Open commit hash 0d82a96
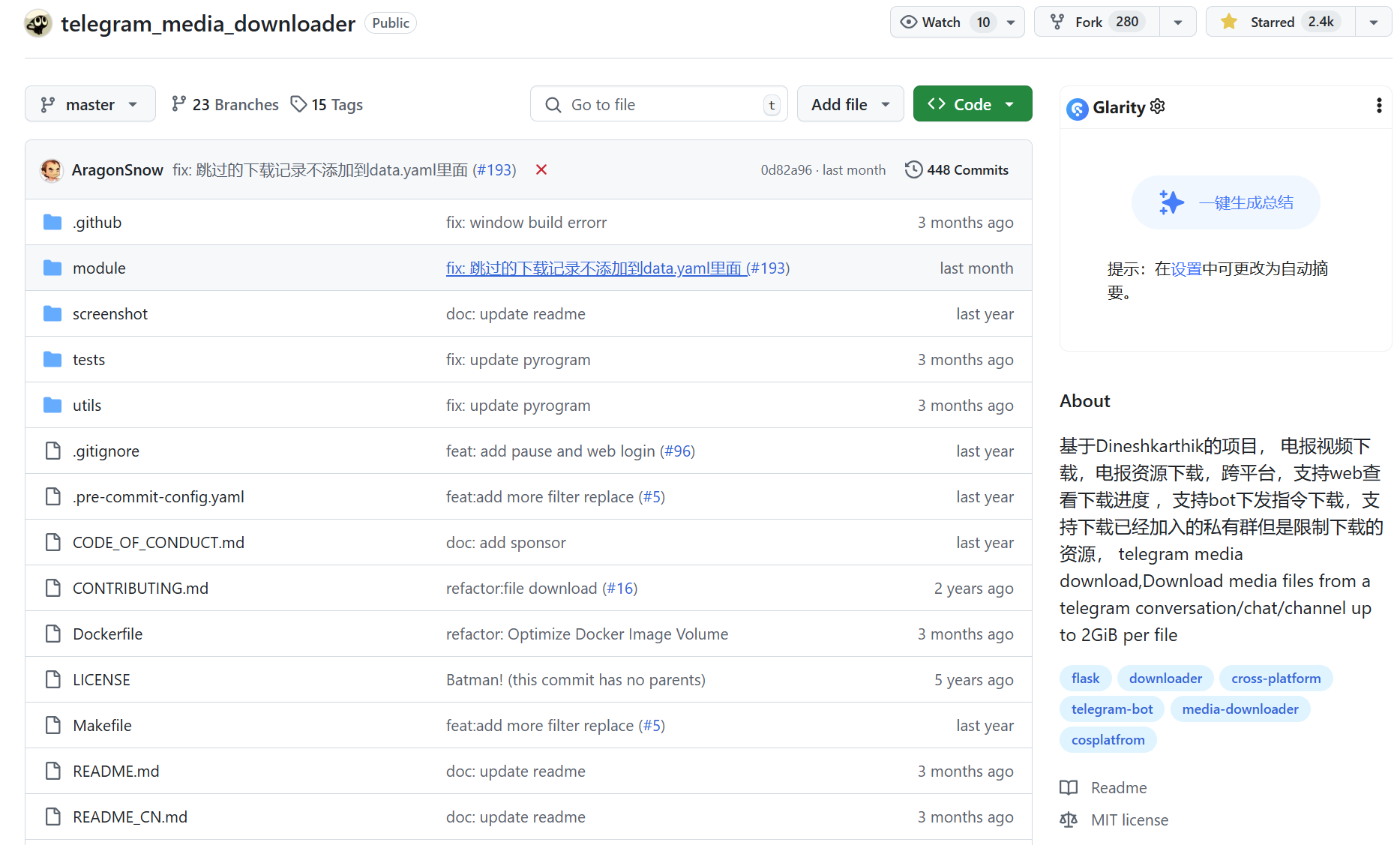 (786, 170)
